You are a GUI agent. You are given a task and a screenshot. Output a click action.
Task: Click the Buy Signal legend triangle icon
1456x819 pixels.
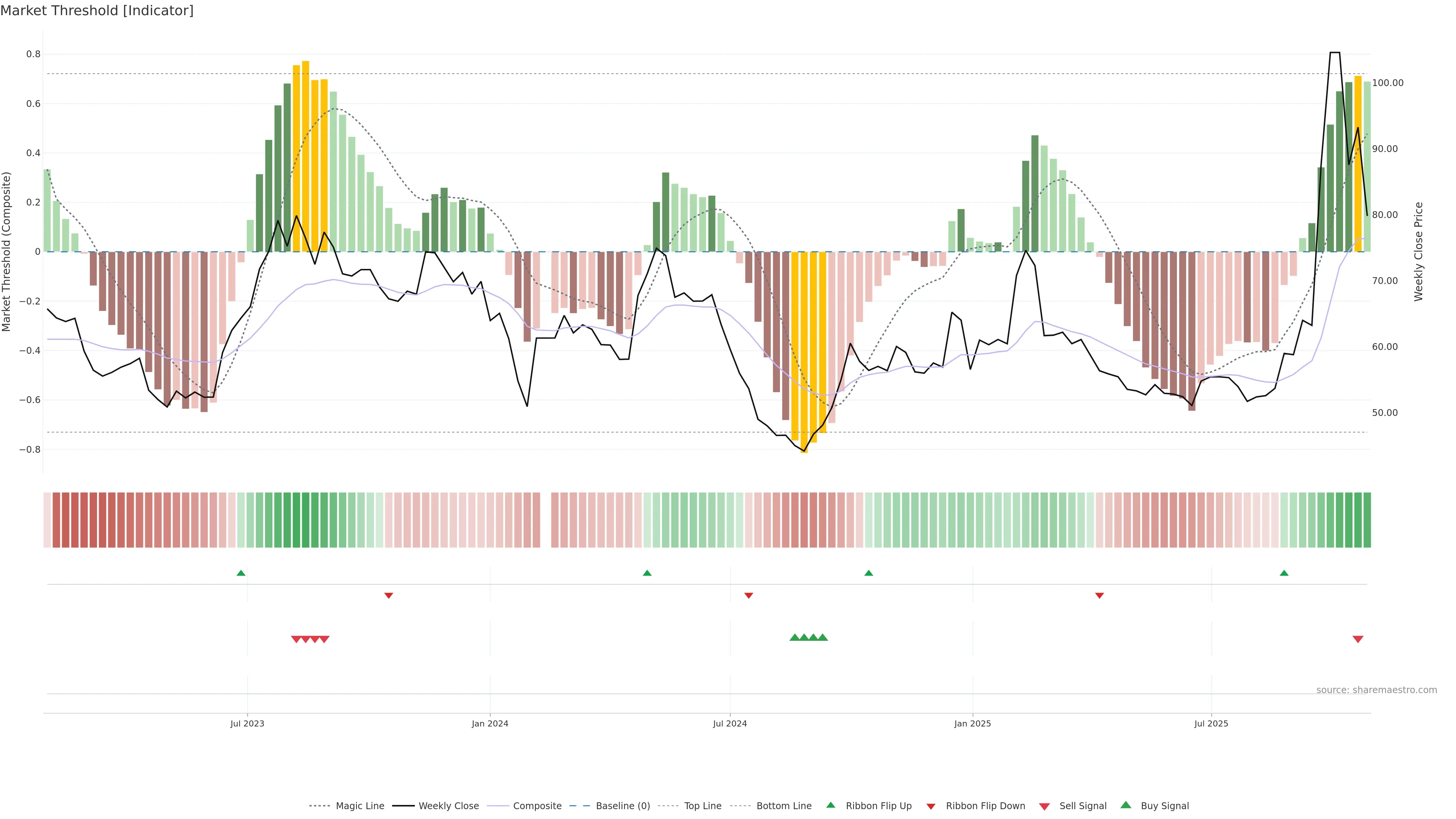(x=1126, y=805)
